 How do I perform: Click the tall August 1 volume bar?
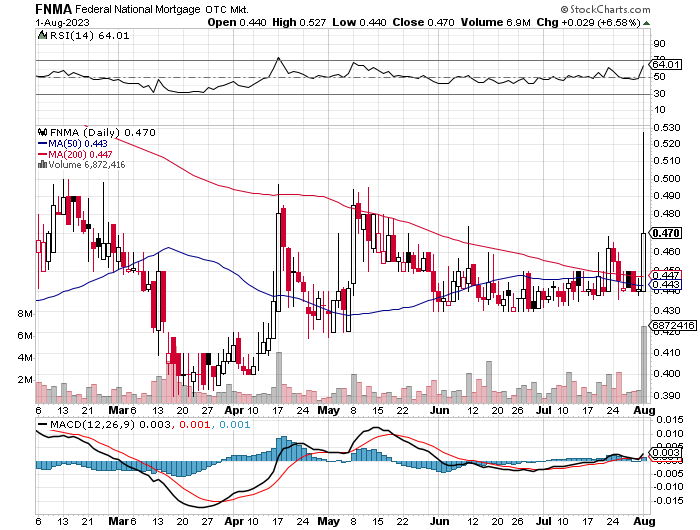644,364
